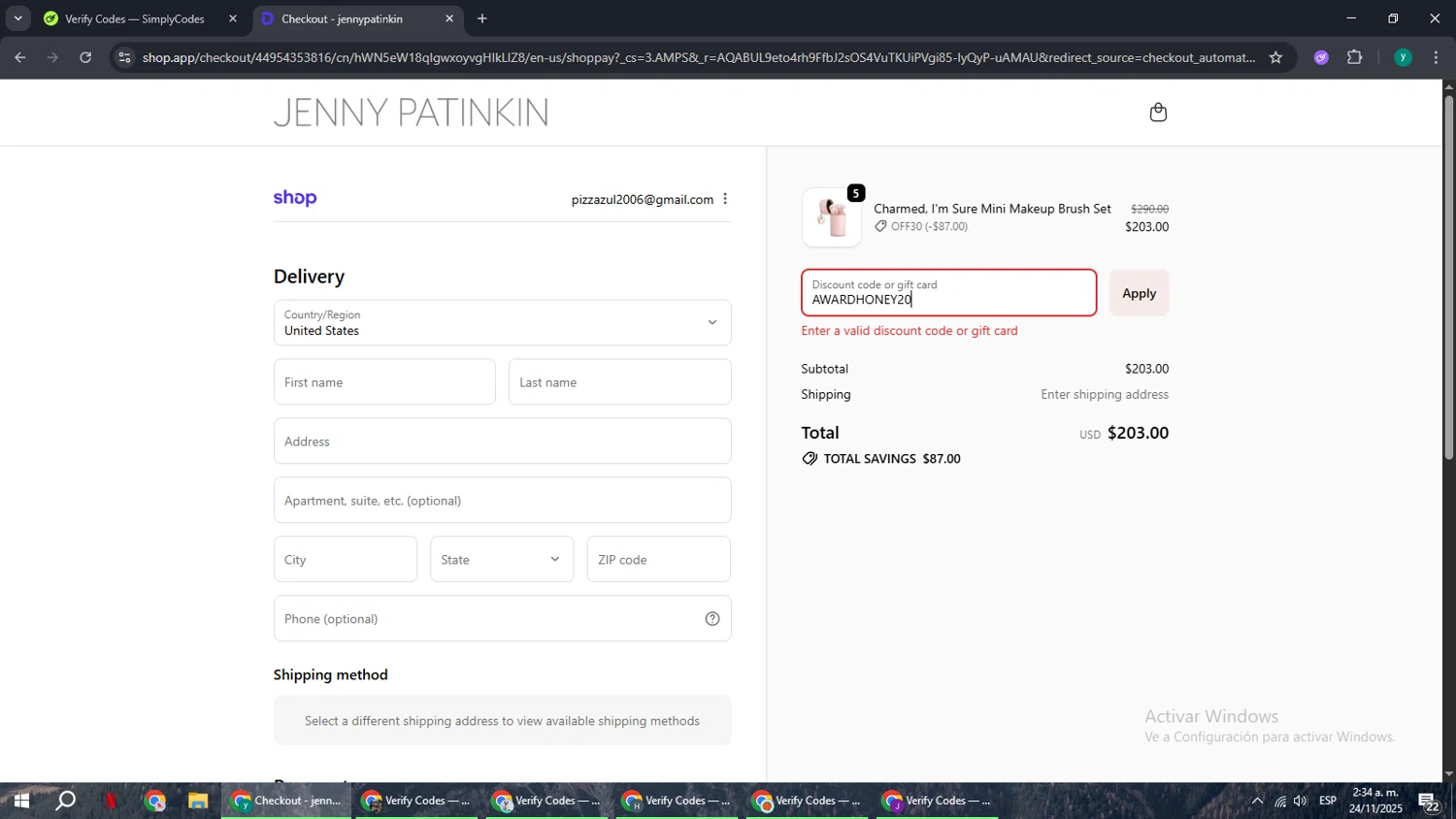Open the Checkout - jenn... taskbar window

coord(287,802)
